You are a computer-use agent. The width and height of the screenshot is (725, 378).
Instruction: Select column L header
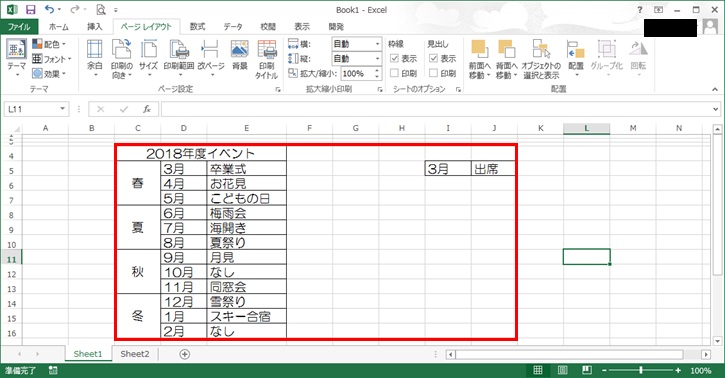586,128
